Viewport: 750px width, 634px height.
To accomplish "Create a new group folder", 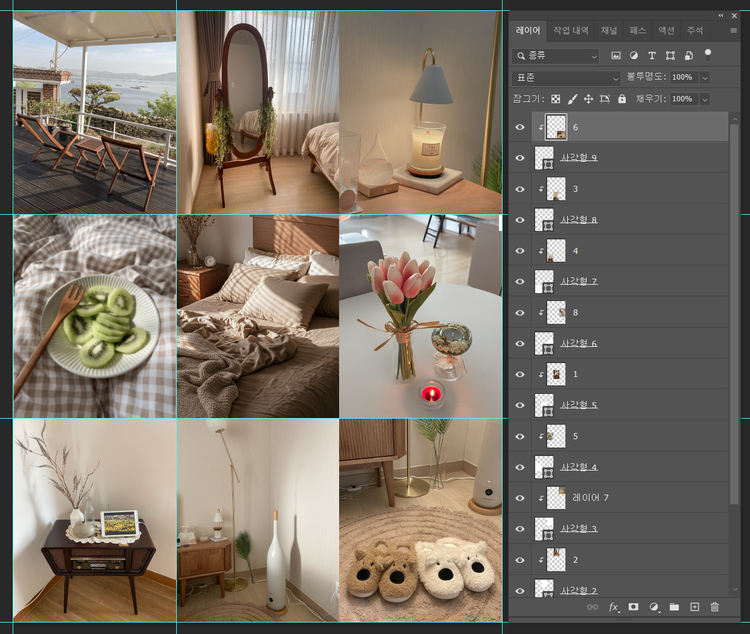I will tap(674, 607).
